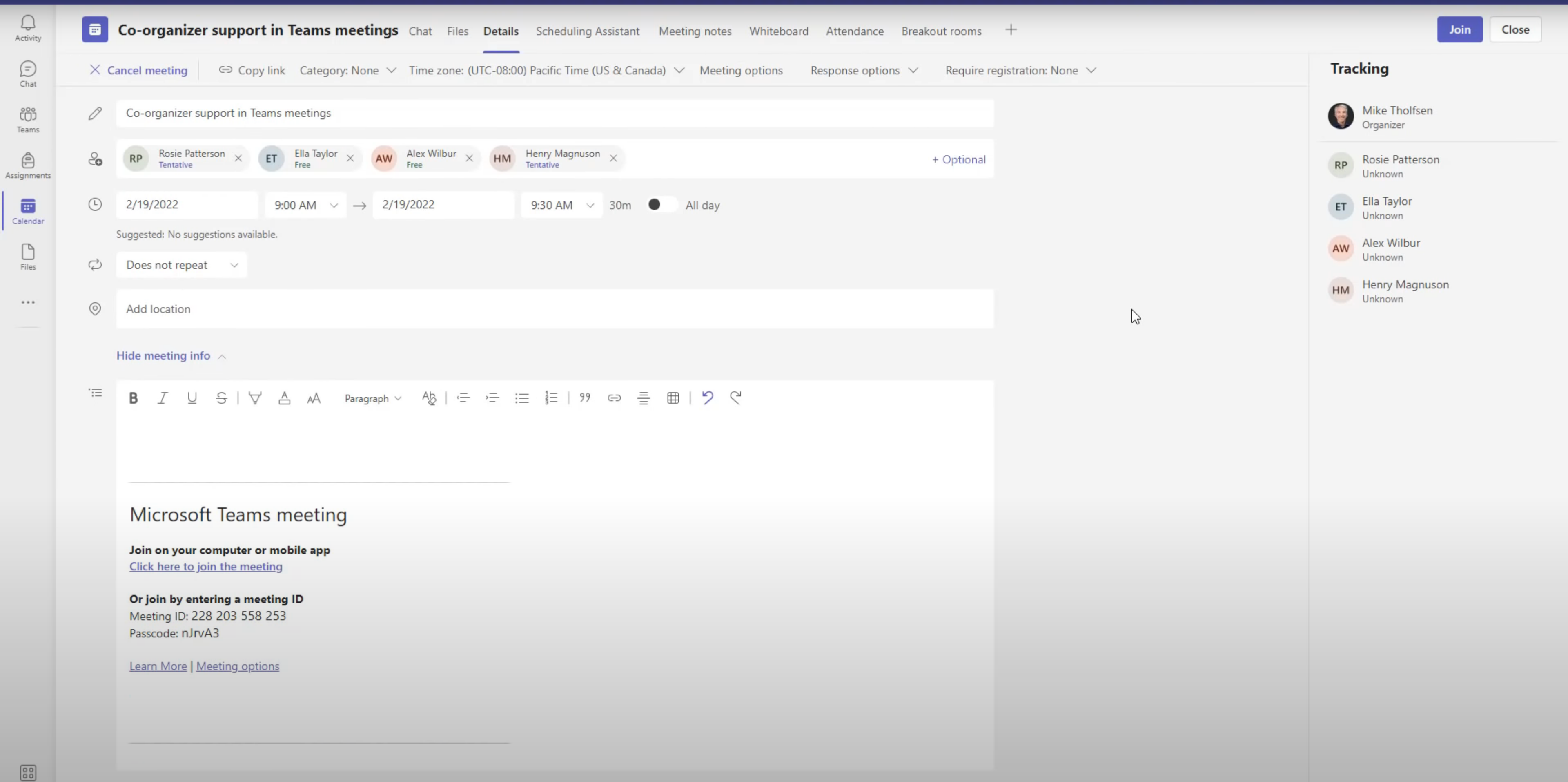The image size is (1568, 782).
Task: Open Assignments from the sidebar
Action: 27,164
